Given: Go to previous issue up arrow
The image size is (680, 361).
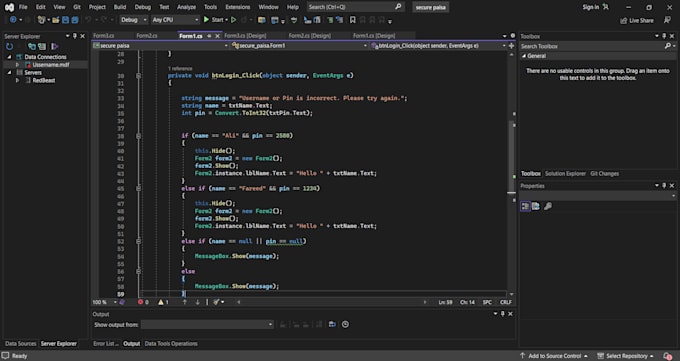Looking at the screenshot, I should (x=185, y=302).
